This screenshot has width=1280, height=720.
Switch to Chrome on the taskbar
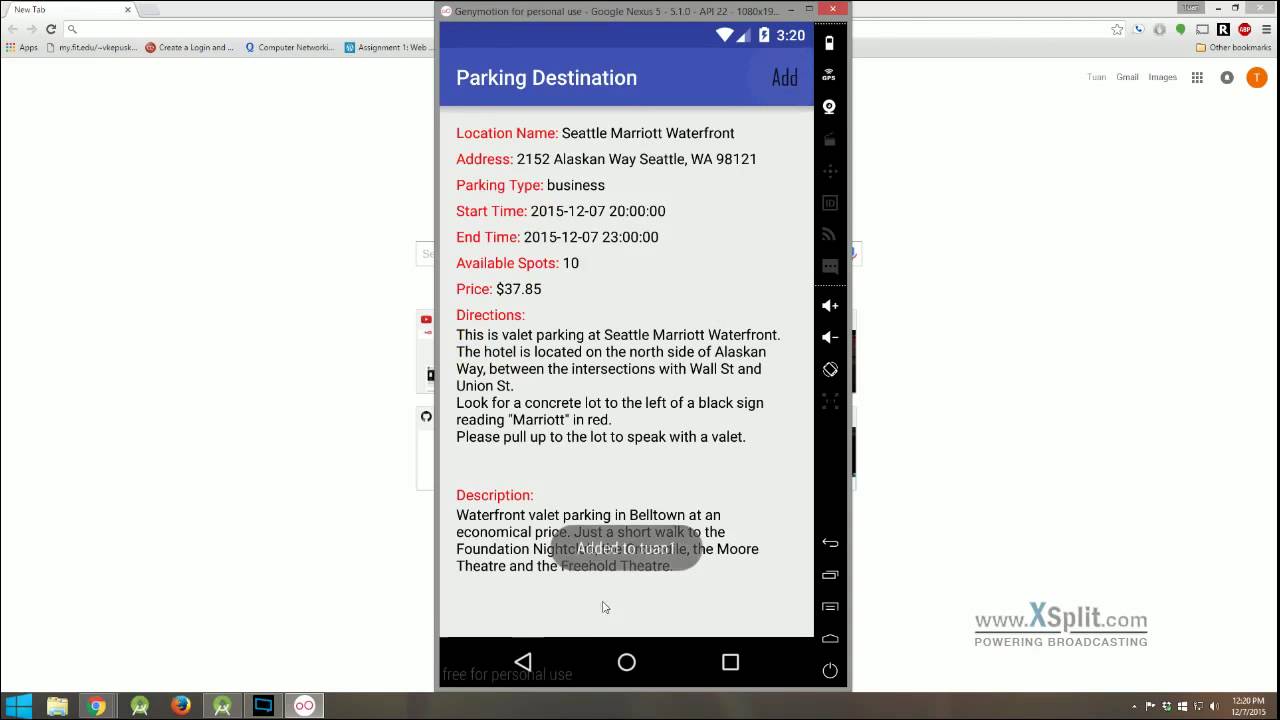coord(97,706)
